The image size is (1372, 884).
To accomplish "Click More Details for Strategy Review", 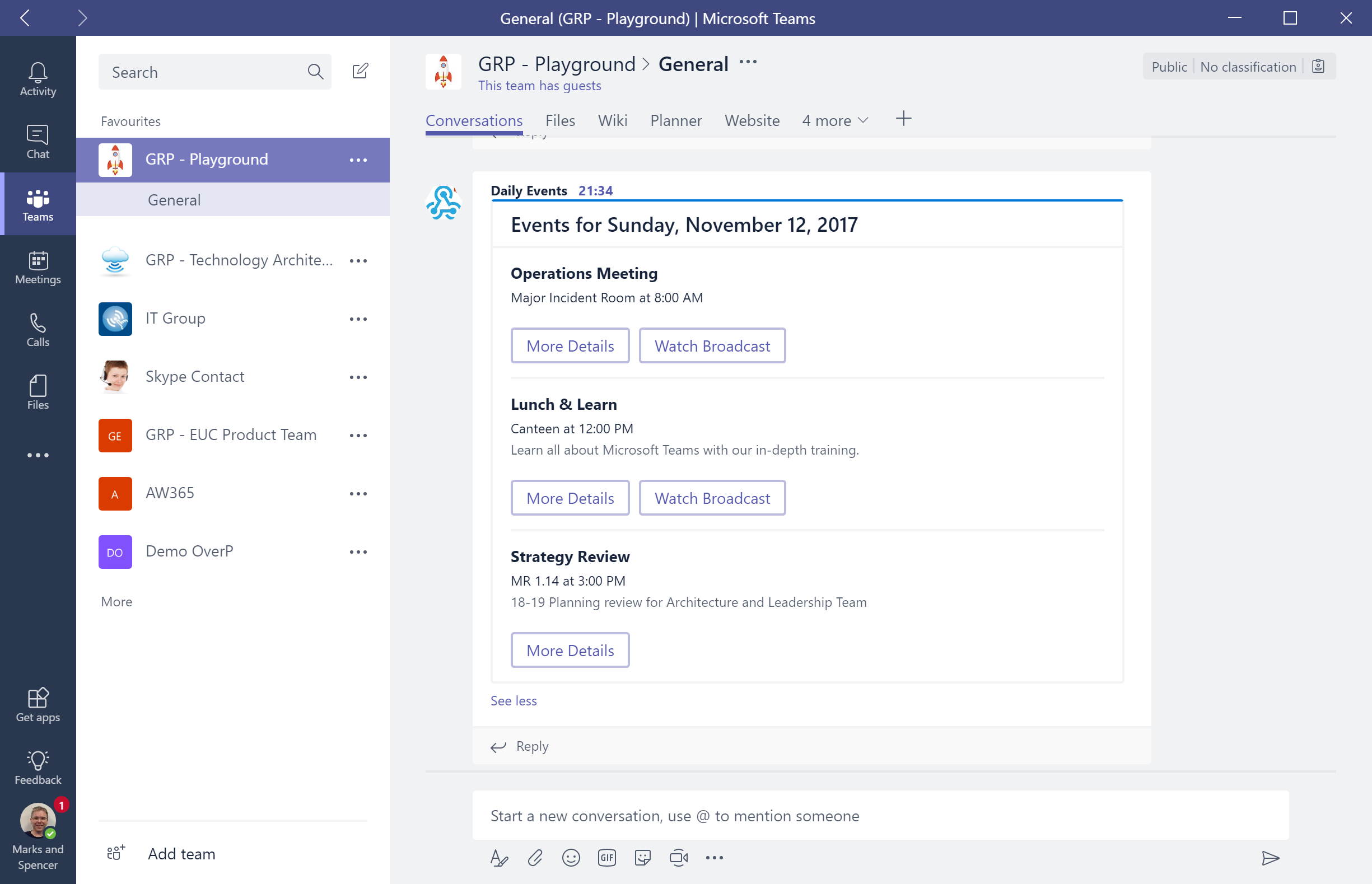I will 570,650.
